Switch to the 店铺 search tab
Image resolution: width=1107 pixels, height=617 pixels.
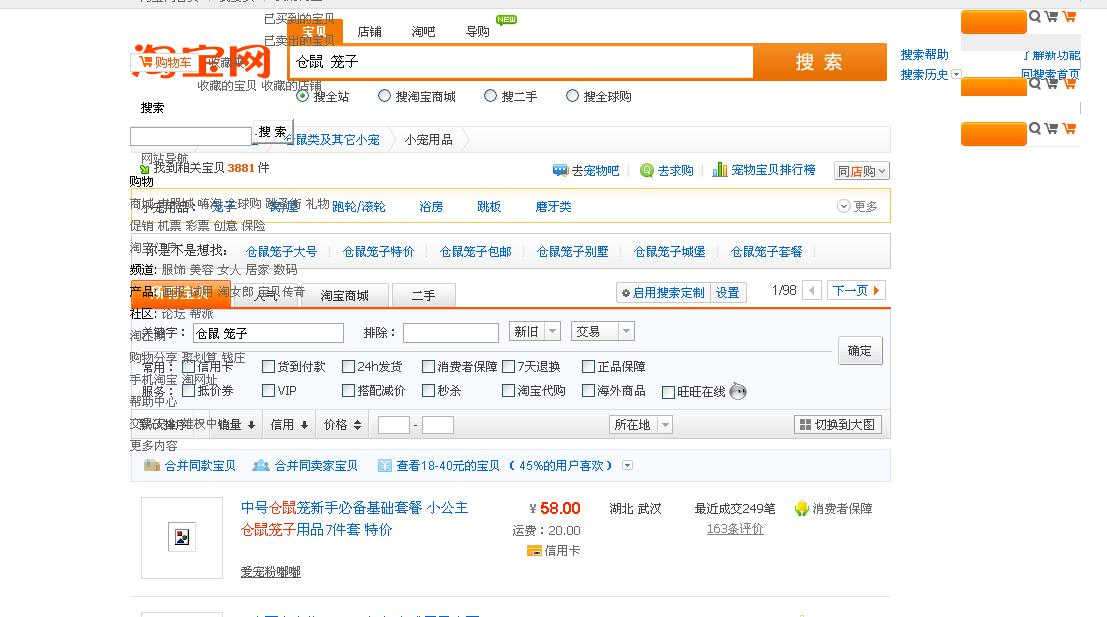(369, 31)
